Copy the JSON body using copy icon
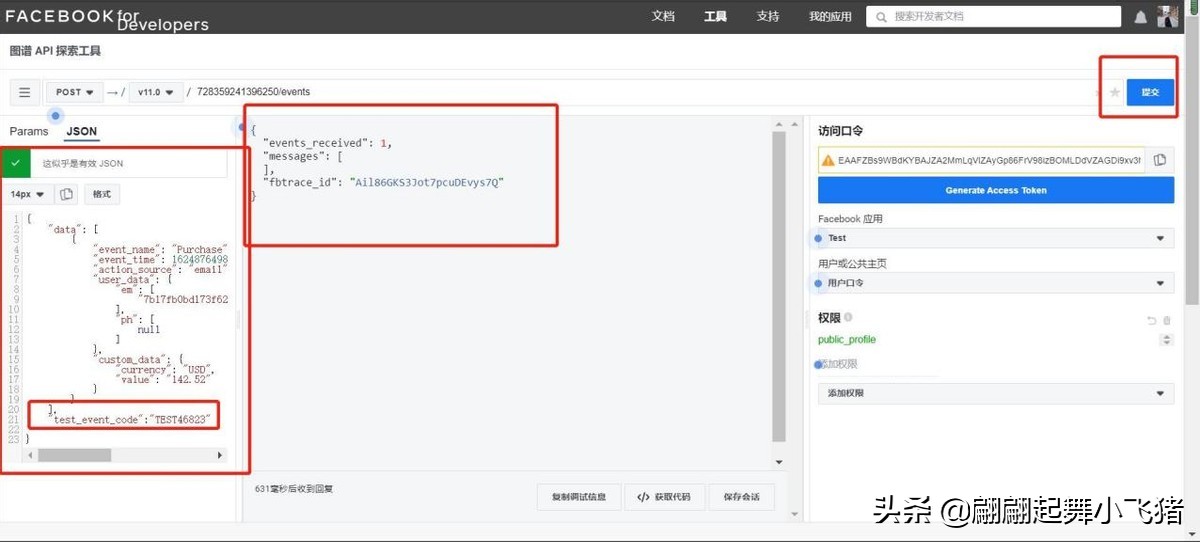 pos(66,194)
